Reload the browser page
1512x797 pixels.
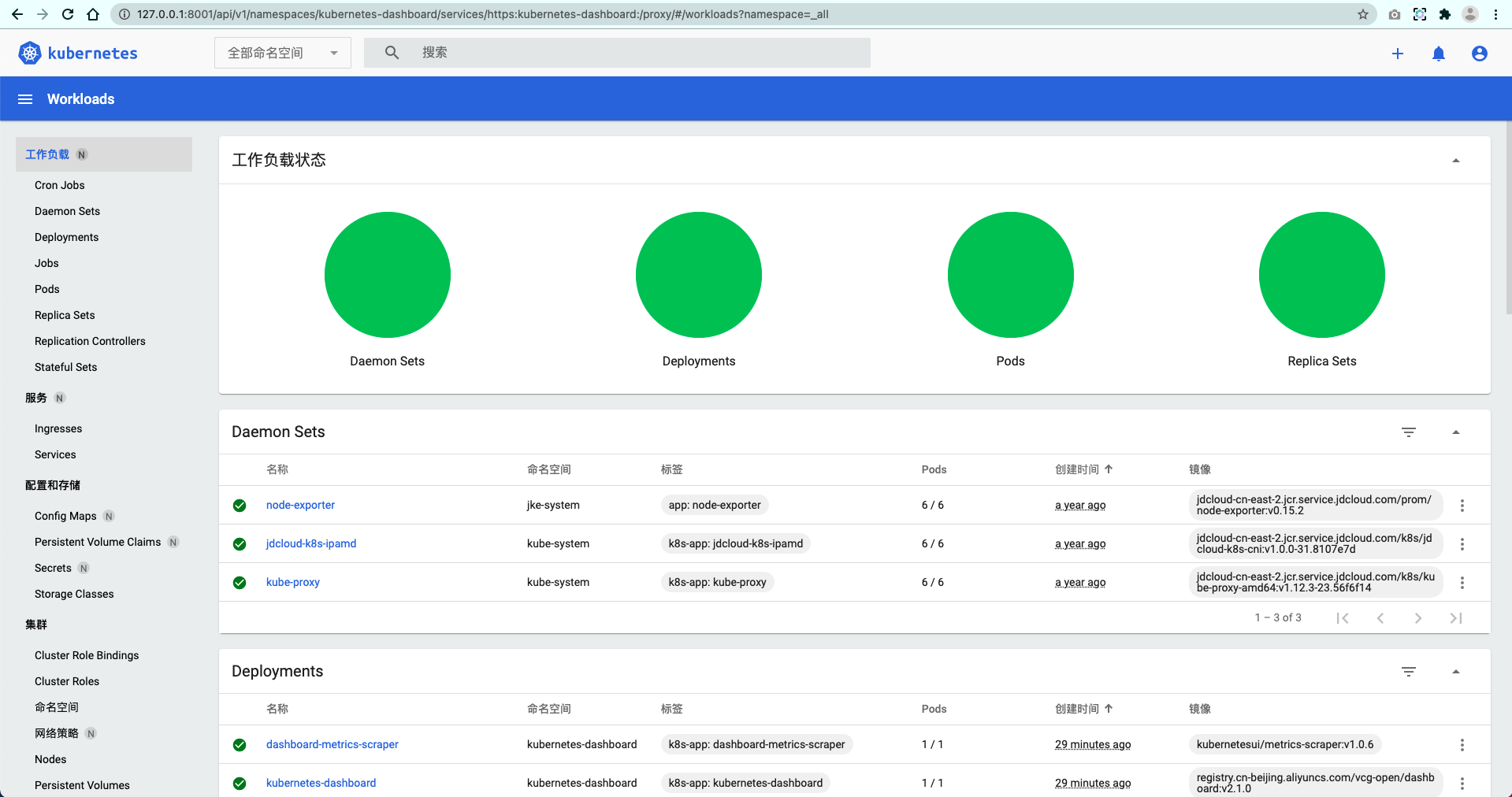68,14
